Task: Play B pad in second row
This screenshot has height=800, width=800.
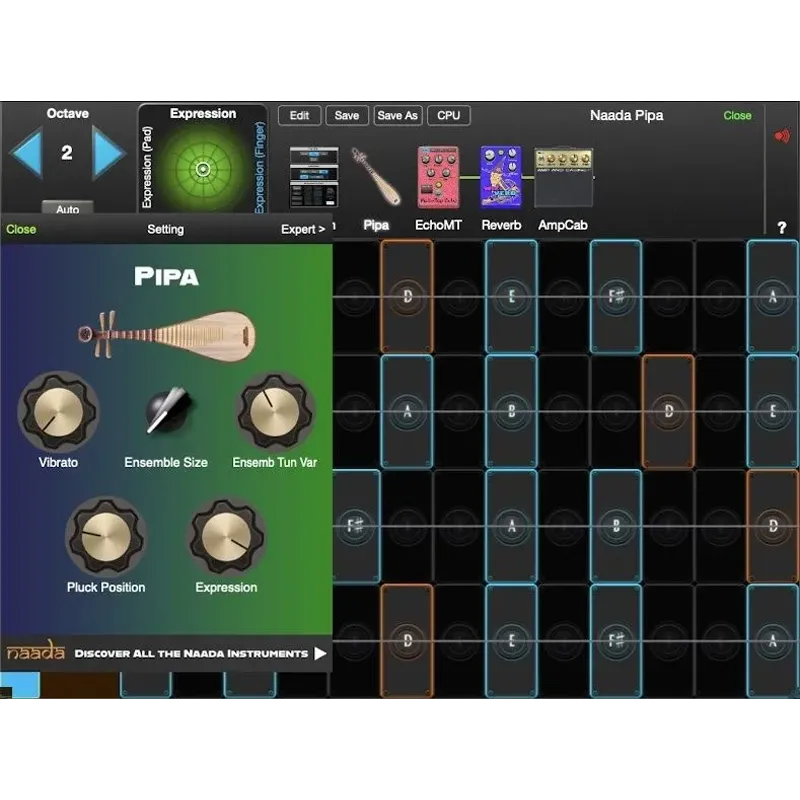Action: [512, 411]
